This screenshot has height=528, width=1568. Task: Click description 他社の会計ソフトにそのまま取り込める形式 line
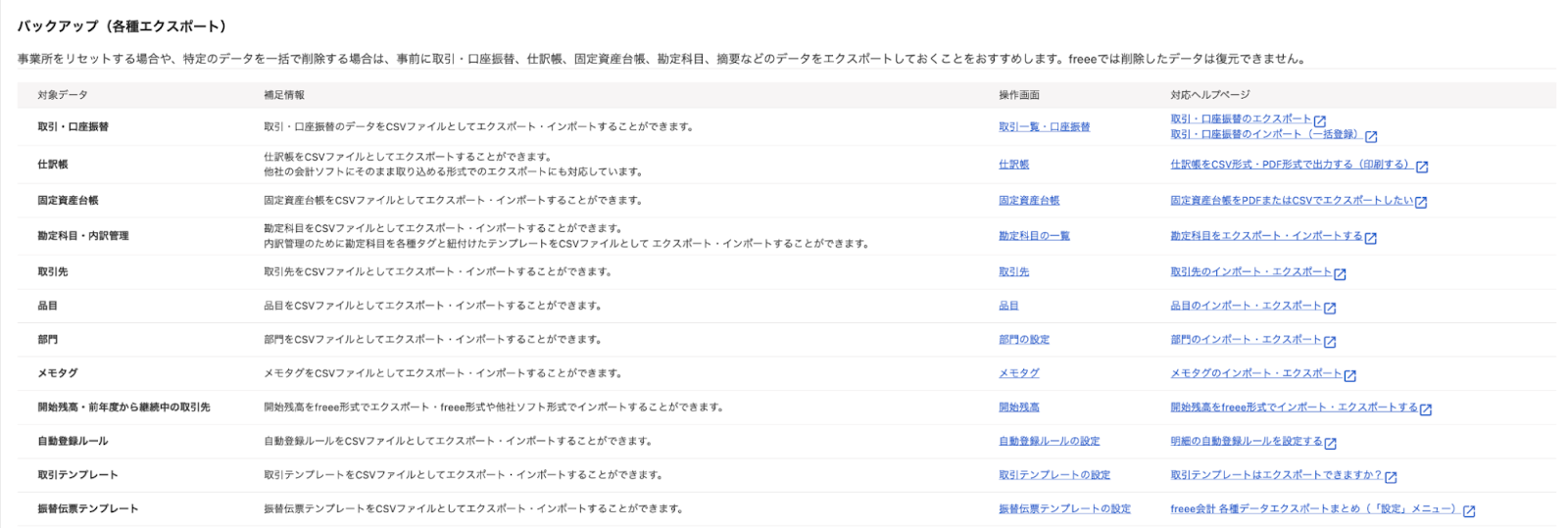click(453, 172)
